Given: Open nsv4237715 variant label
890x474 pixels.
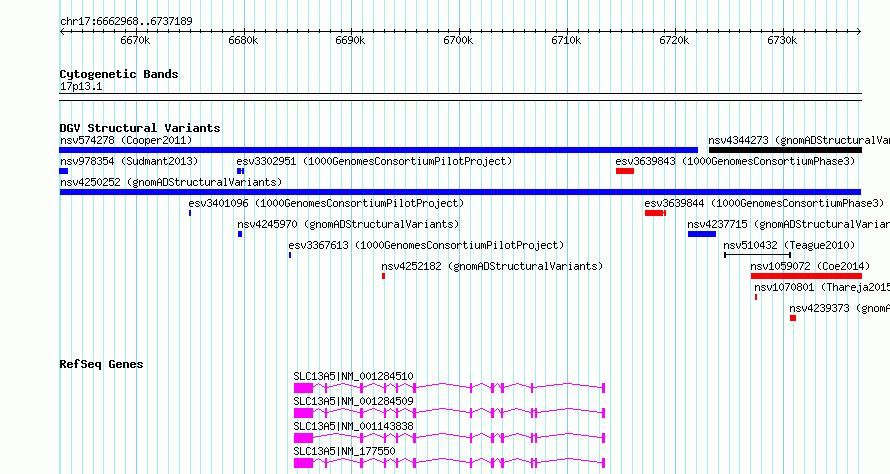Looking at the screenshot, I should pos(788,224).
